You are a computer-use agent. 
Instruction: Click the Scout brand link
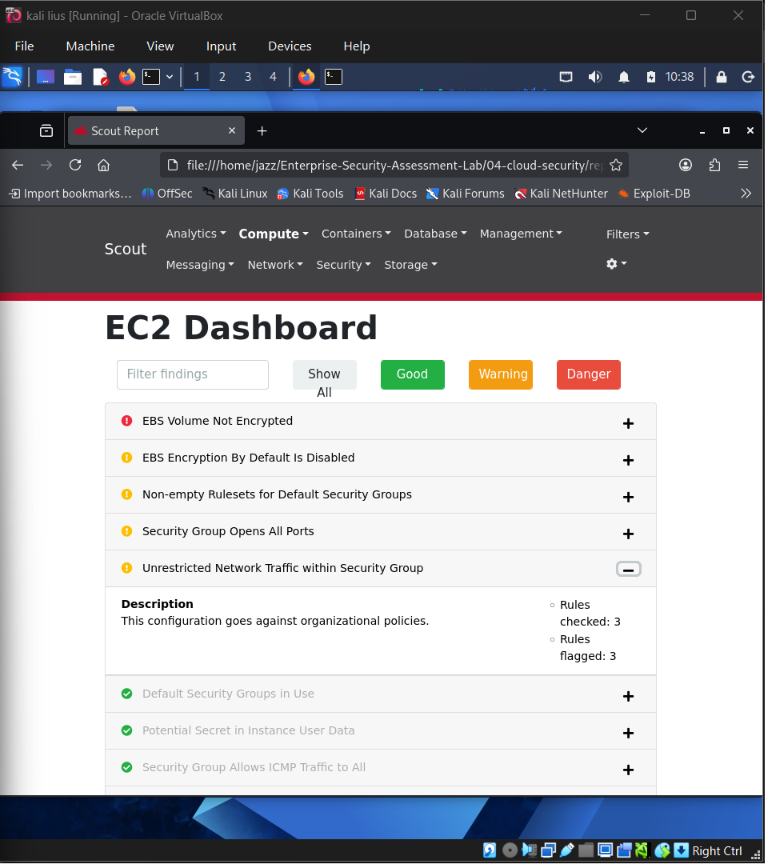point(126,249)
